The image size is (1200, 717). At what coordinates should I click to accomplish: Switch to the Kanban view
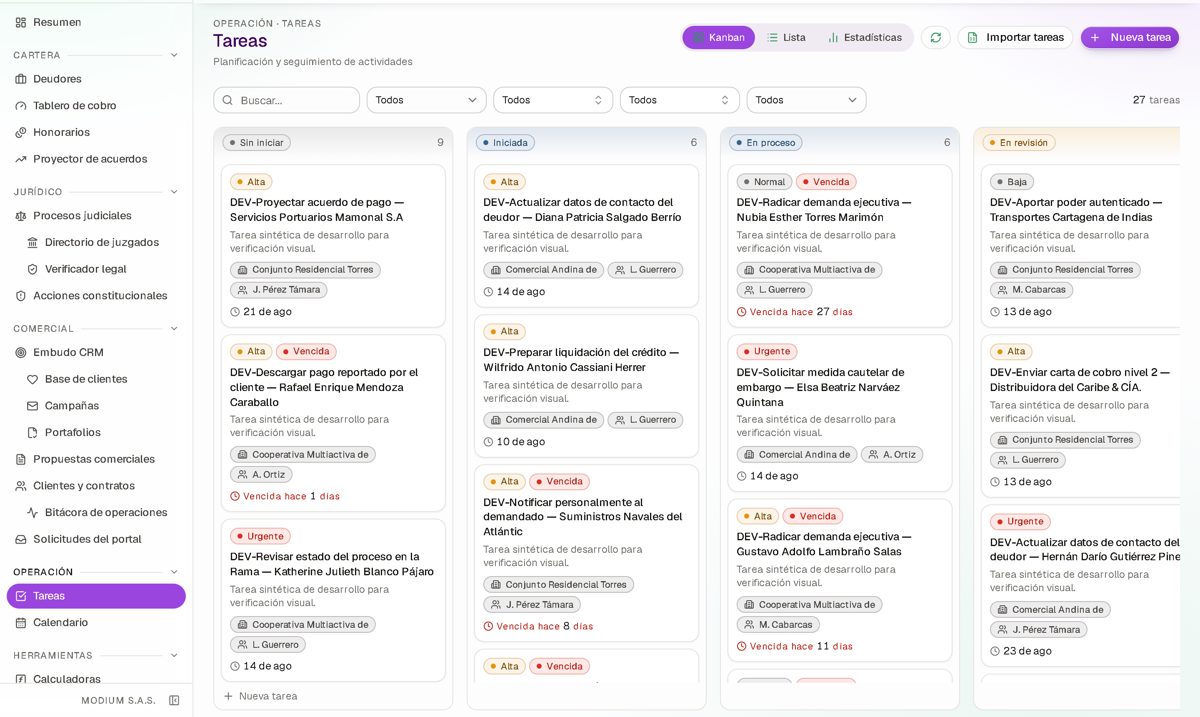(718, 37)
